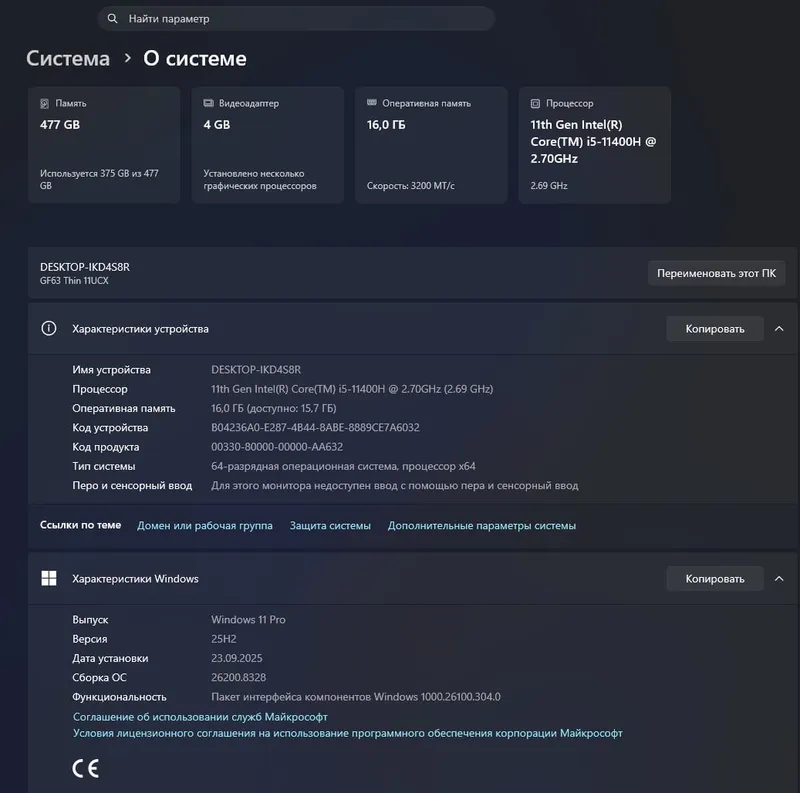Select the DESKTOP-IKD4S8R title text

85,267
